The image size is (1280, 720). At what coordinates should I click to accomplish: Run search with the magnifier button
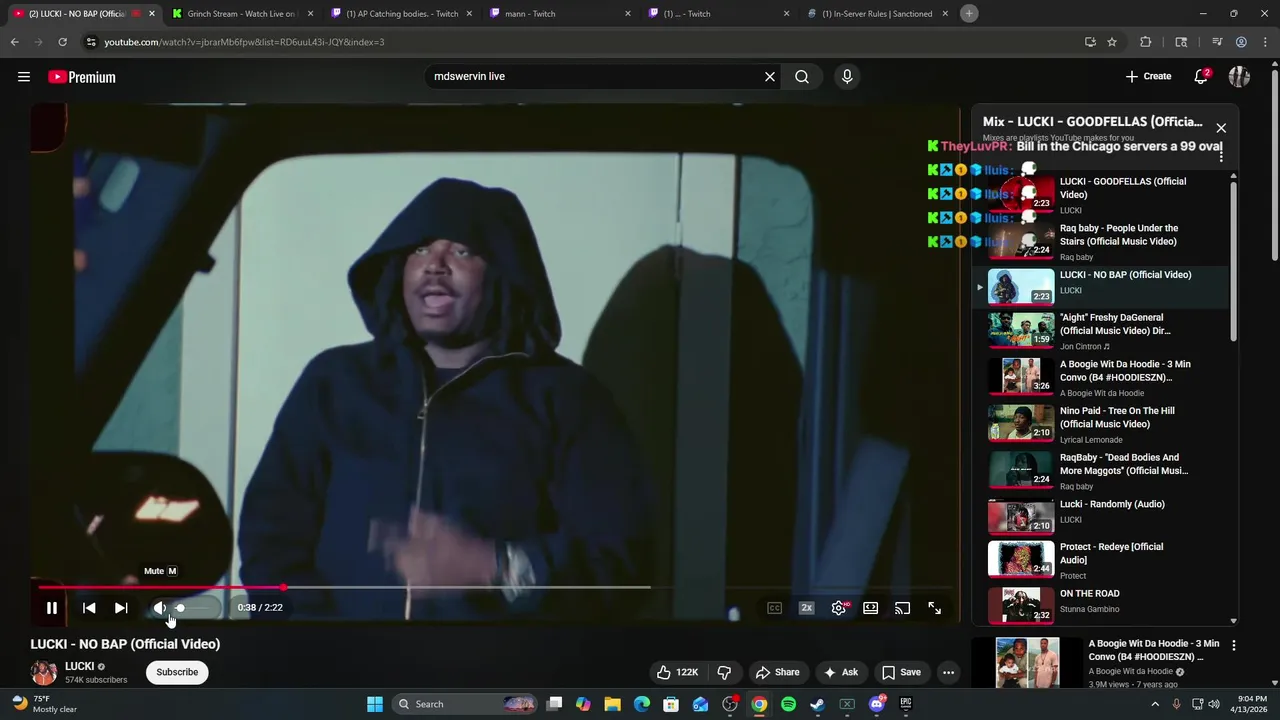(x=802, y=76)
